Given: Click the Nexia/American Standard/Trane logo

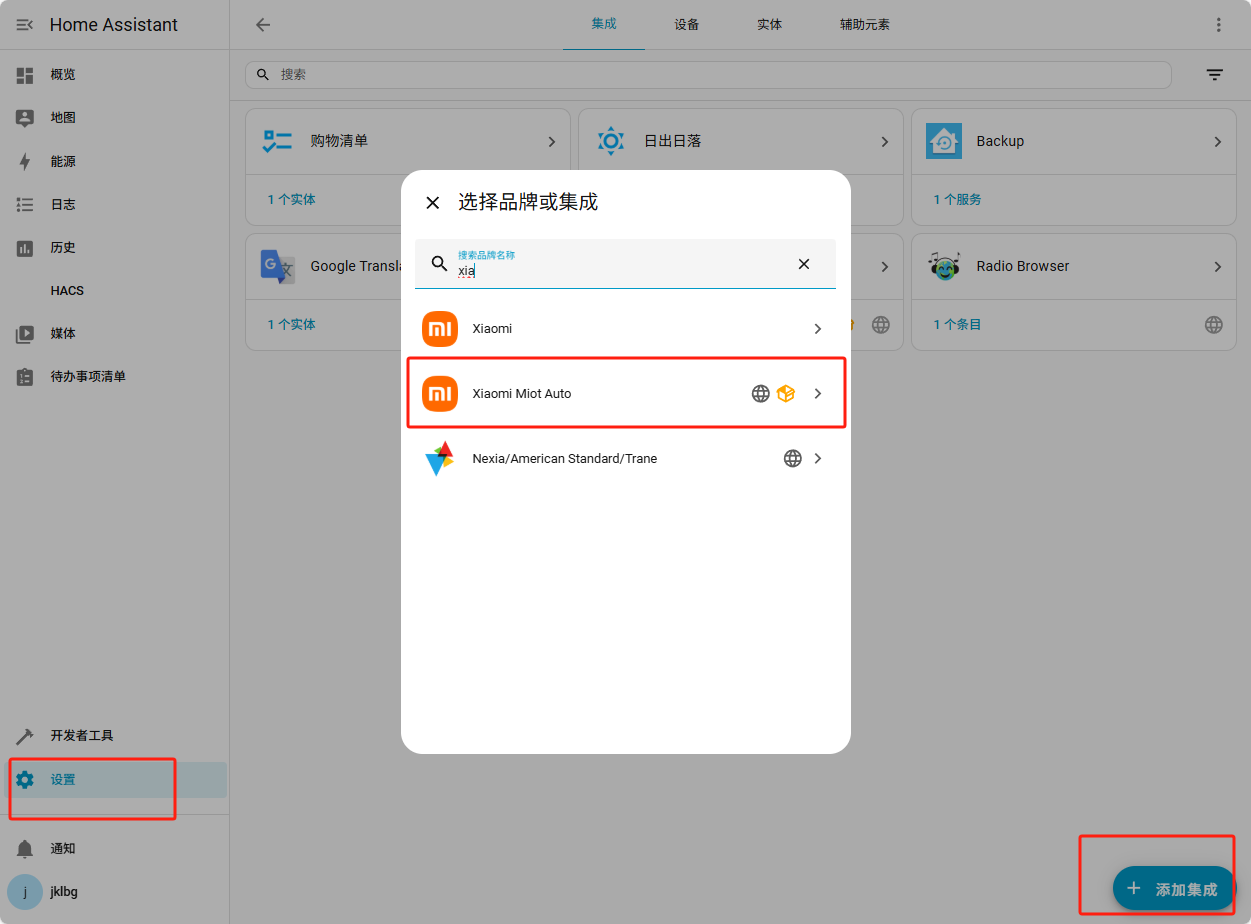Looking at the screenshot, I should 440,459.
